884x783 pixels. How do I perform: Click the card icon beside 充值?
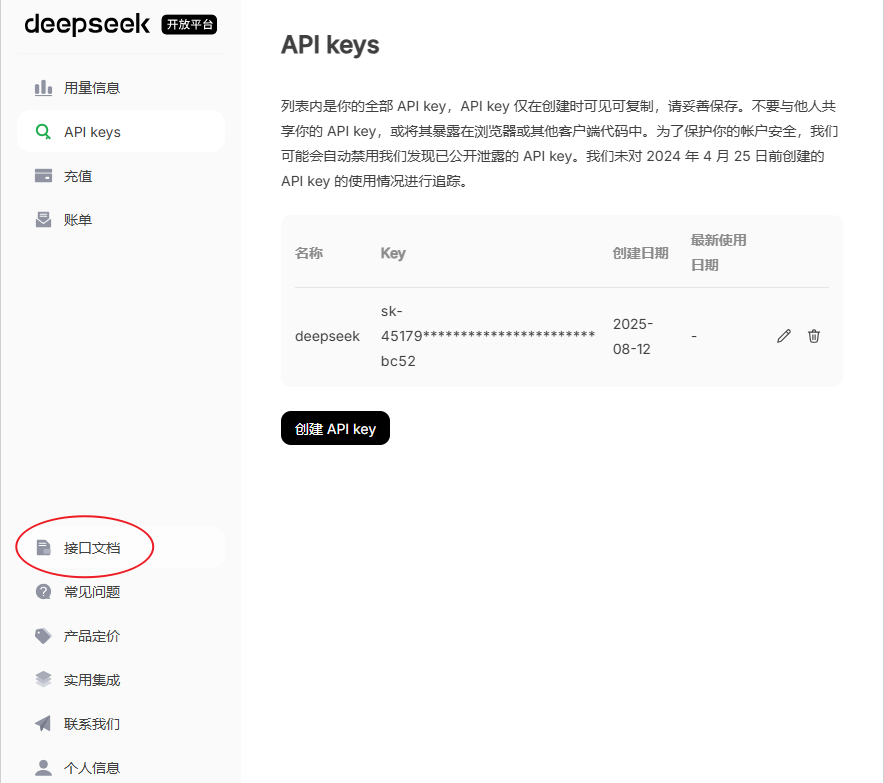click(43, 176)
